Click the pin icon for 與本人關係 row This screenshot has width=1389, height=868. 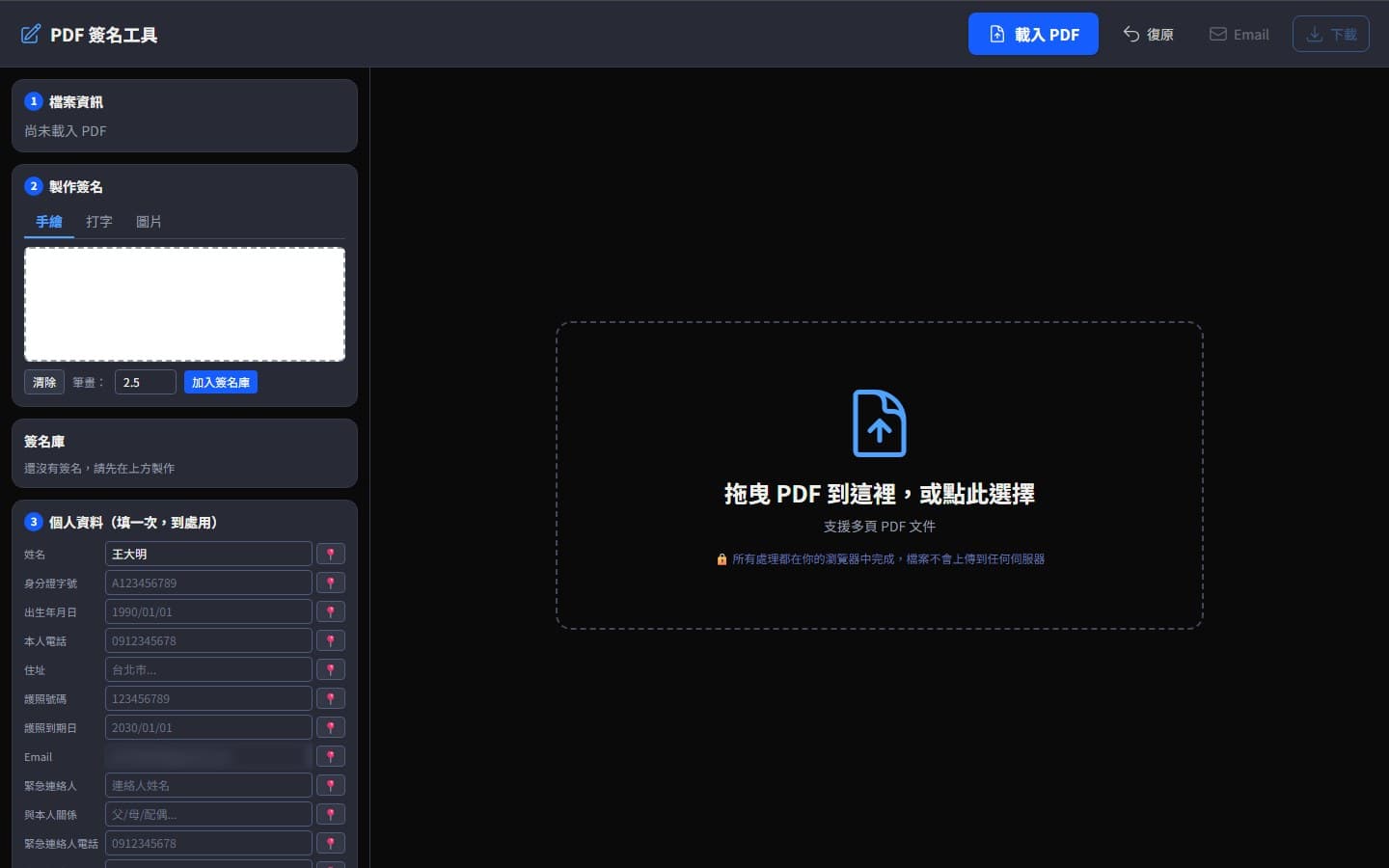pos(331,814)
